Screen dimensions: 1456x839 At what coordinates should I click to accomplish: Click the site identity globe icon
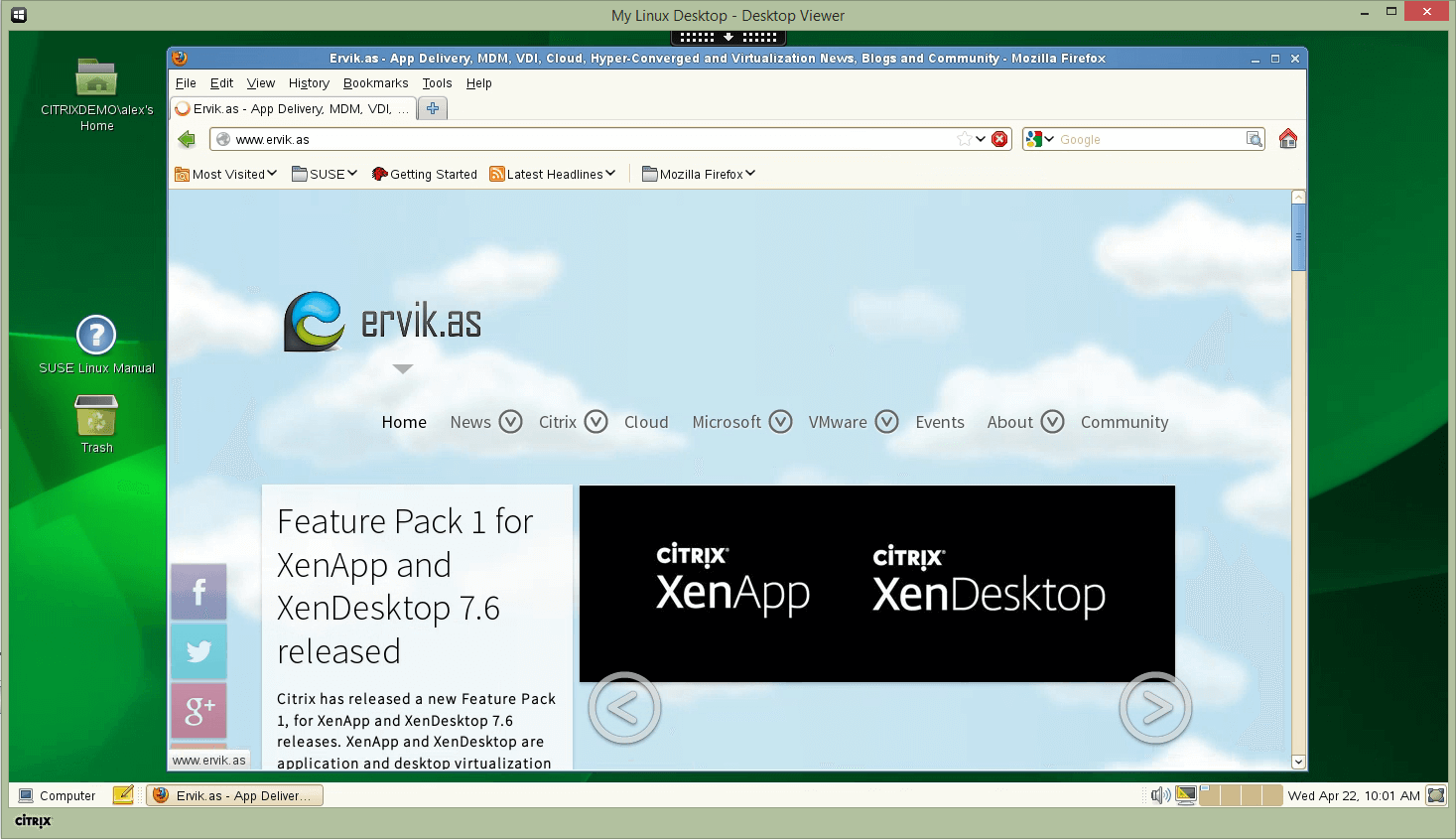[223, 139]
